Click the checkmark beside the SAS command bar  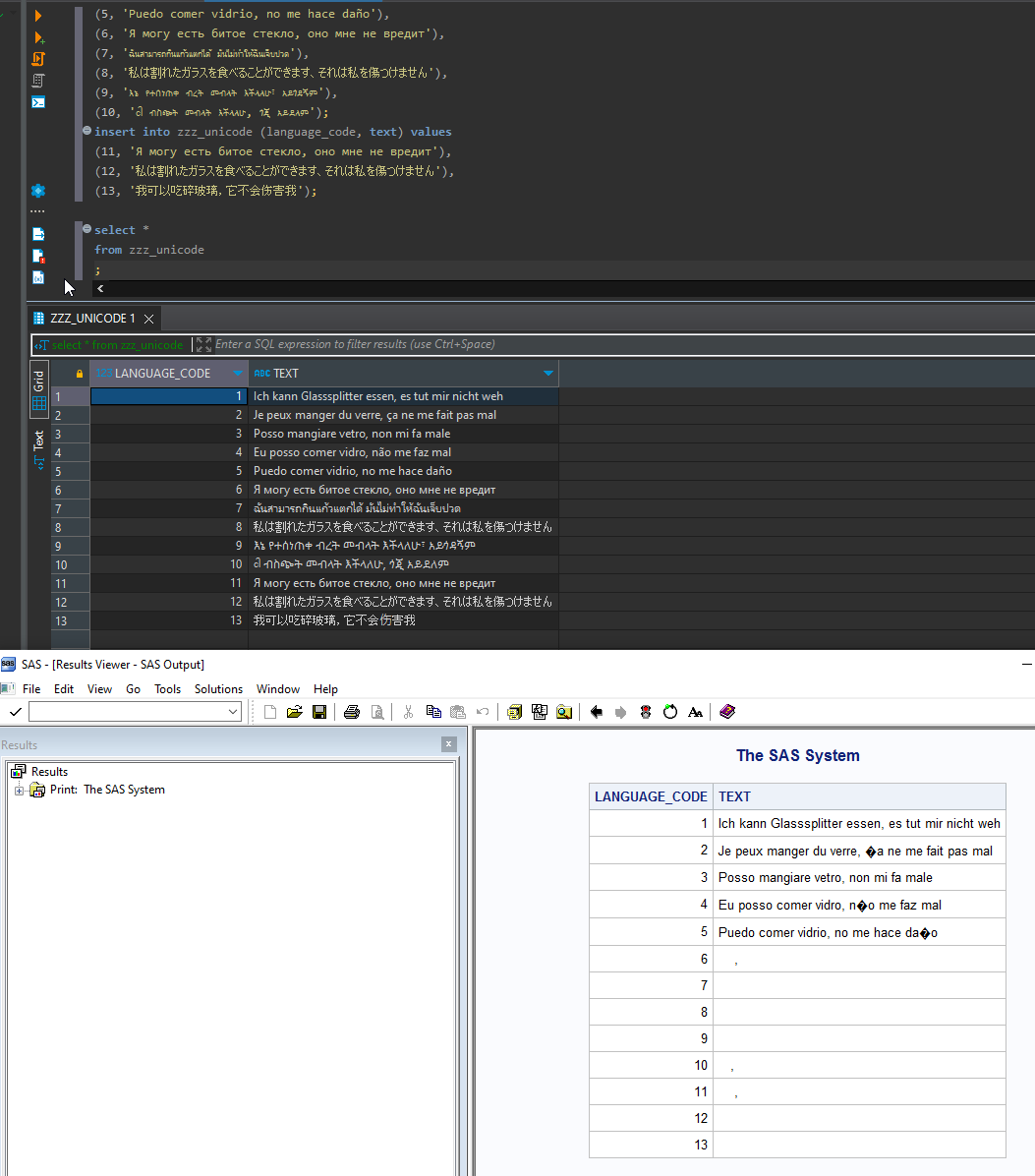tap(14, 711)
